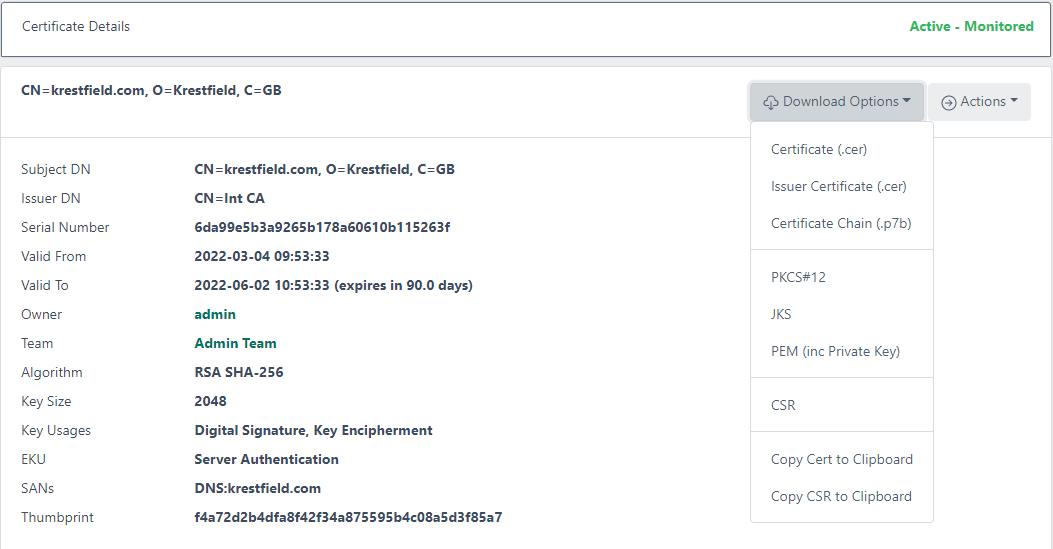The height and width of the screenshot is (549, 1053).
Task: Expand the Actions dropdown
Action: click(979, 102)
